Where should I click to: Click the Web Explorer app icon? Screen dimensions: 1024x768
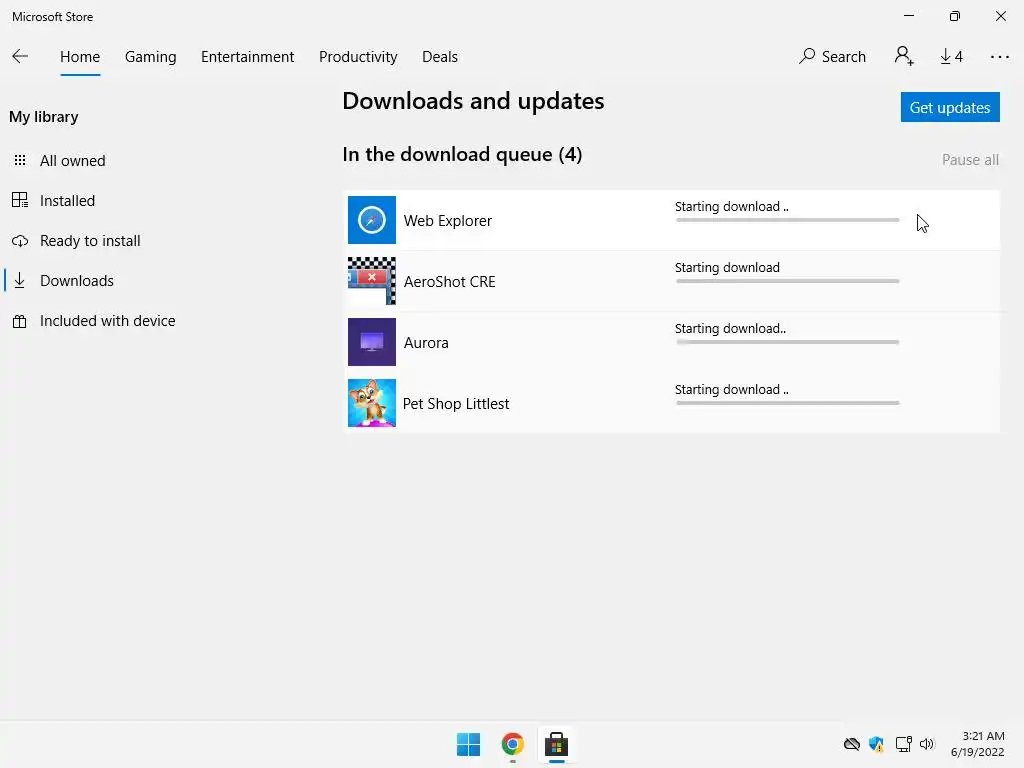coord(372,220)
